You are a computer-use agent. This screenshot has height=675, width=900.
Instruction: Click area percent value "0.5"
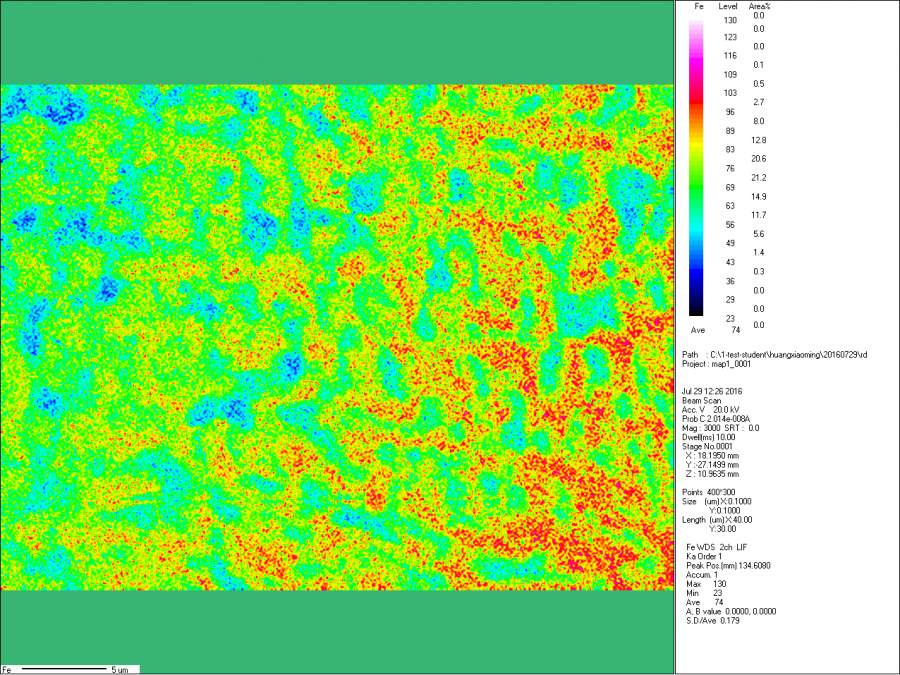click(759, 84)
